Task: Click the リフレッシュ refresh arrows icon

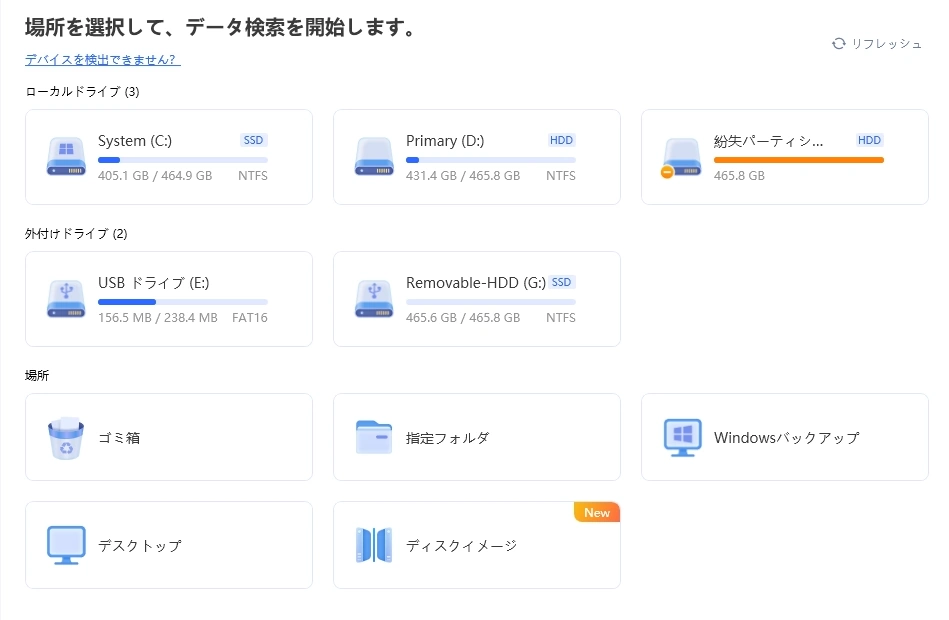Action: coord(838,44)
